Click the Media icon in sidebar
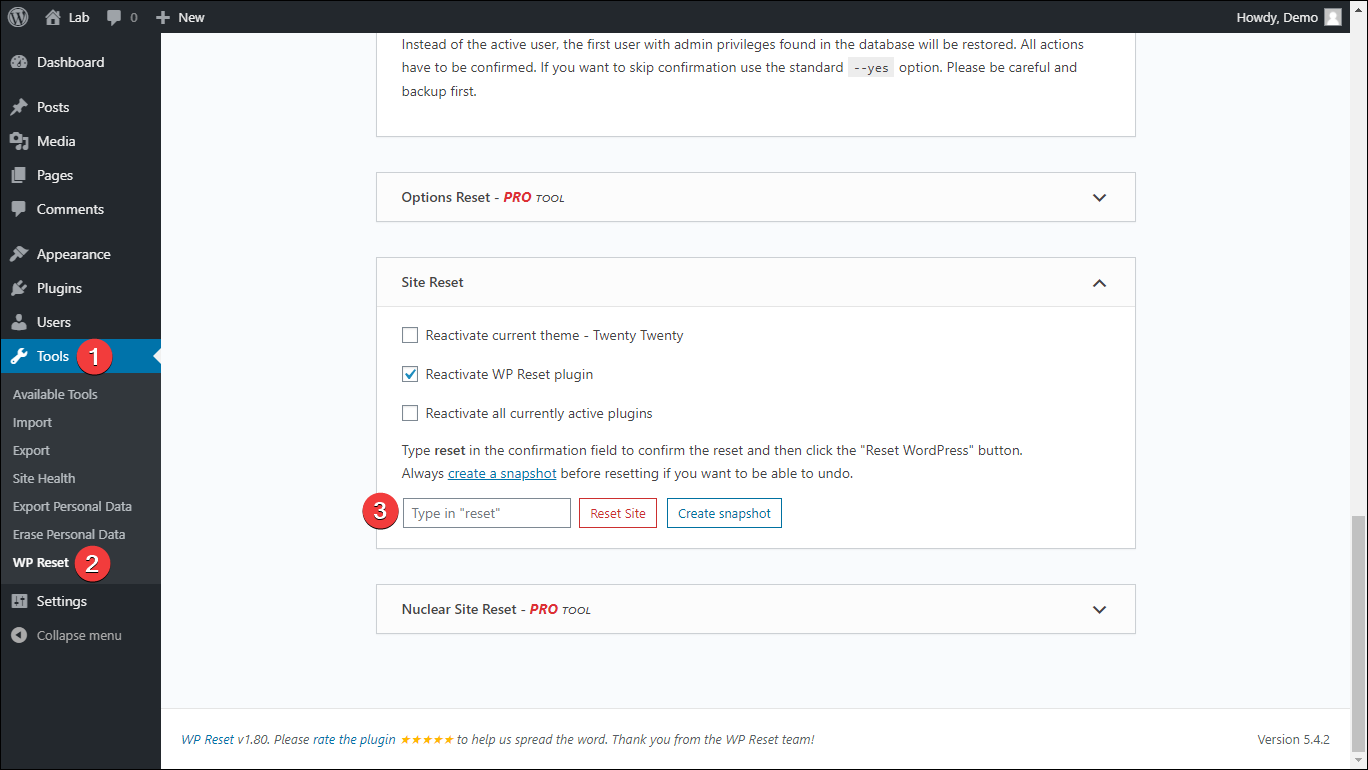Viewport: 1368px width, 770px height. tap(19, 141)
